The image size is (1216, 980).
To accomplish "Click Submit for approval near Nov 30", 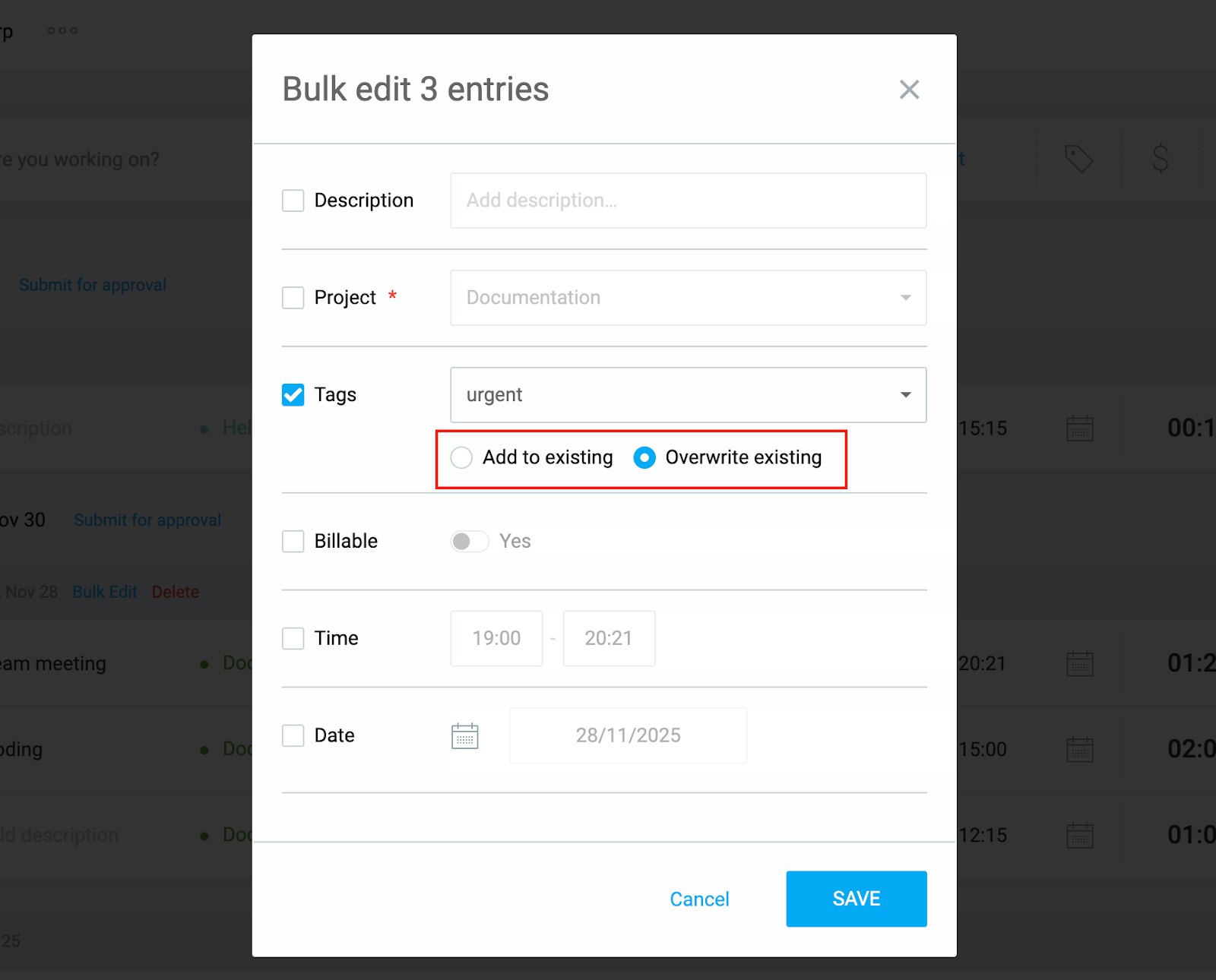I will point(147,520).
